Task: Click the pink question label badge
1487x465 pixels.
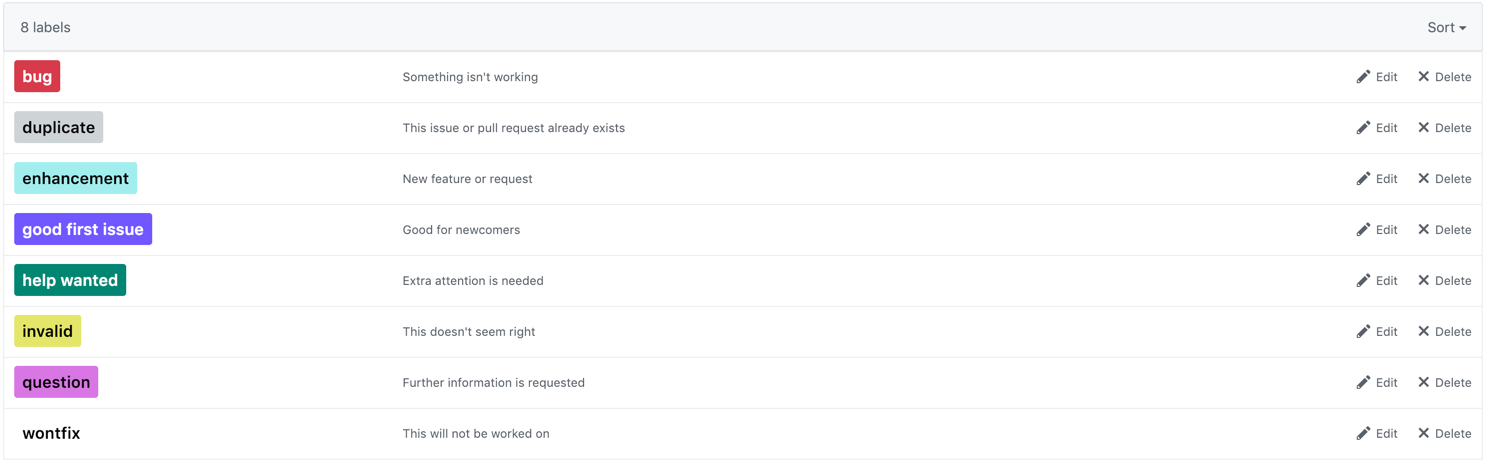Action: coord(56,383)
